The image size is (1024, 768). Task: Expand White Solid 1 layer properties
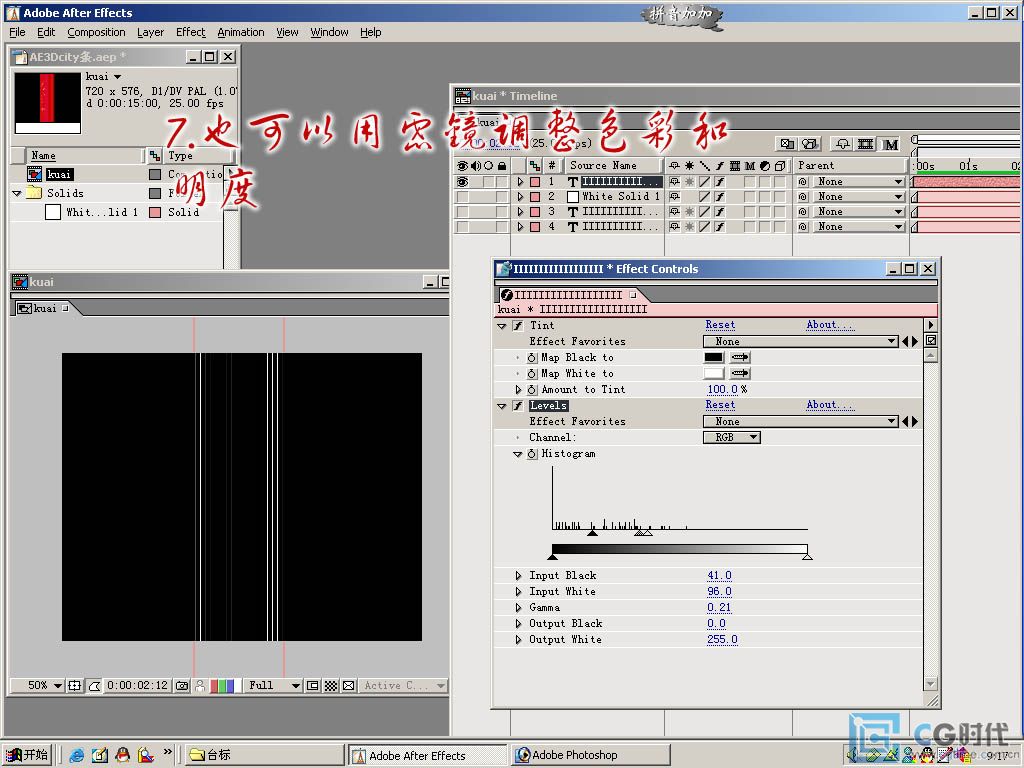pyautogui.click(x=520, y=197)
